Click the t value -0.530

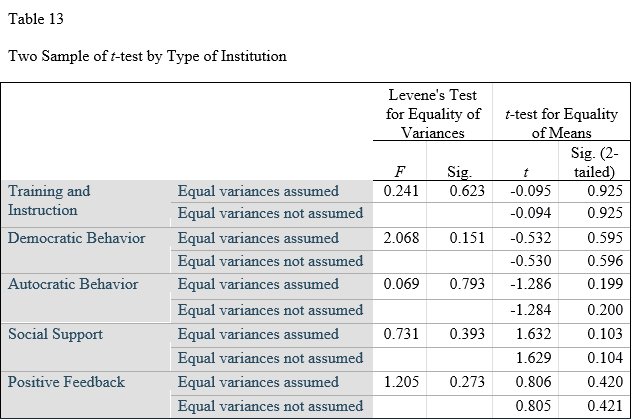(x=530, y=261)
